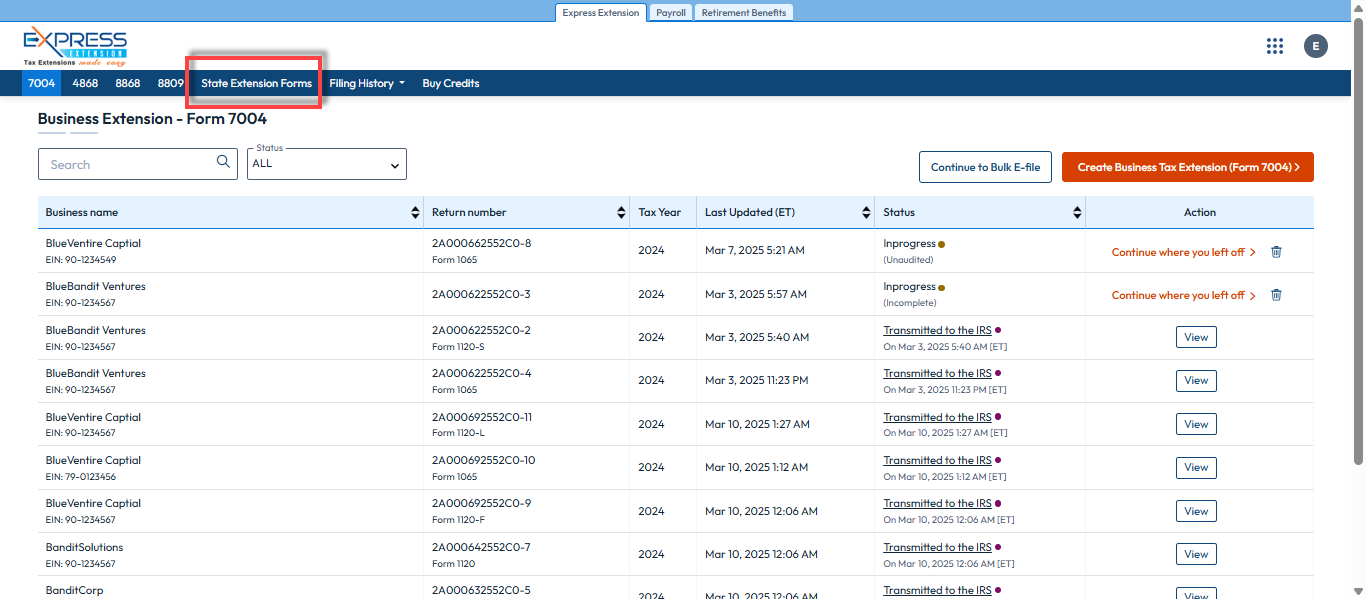Open the apps grid menu icon
This screenshot has height=599, width=1366.
1274,46
